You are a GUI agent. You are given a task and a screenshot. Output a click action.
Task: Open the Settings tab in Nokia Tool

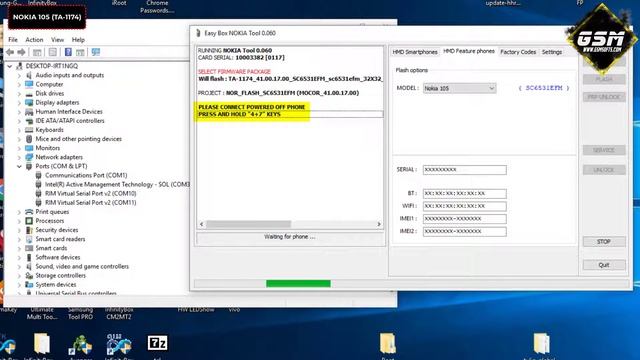(x=552, y=52)
